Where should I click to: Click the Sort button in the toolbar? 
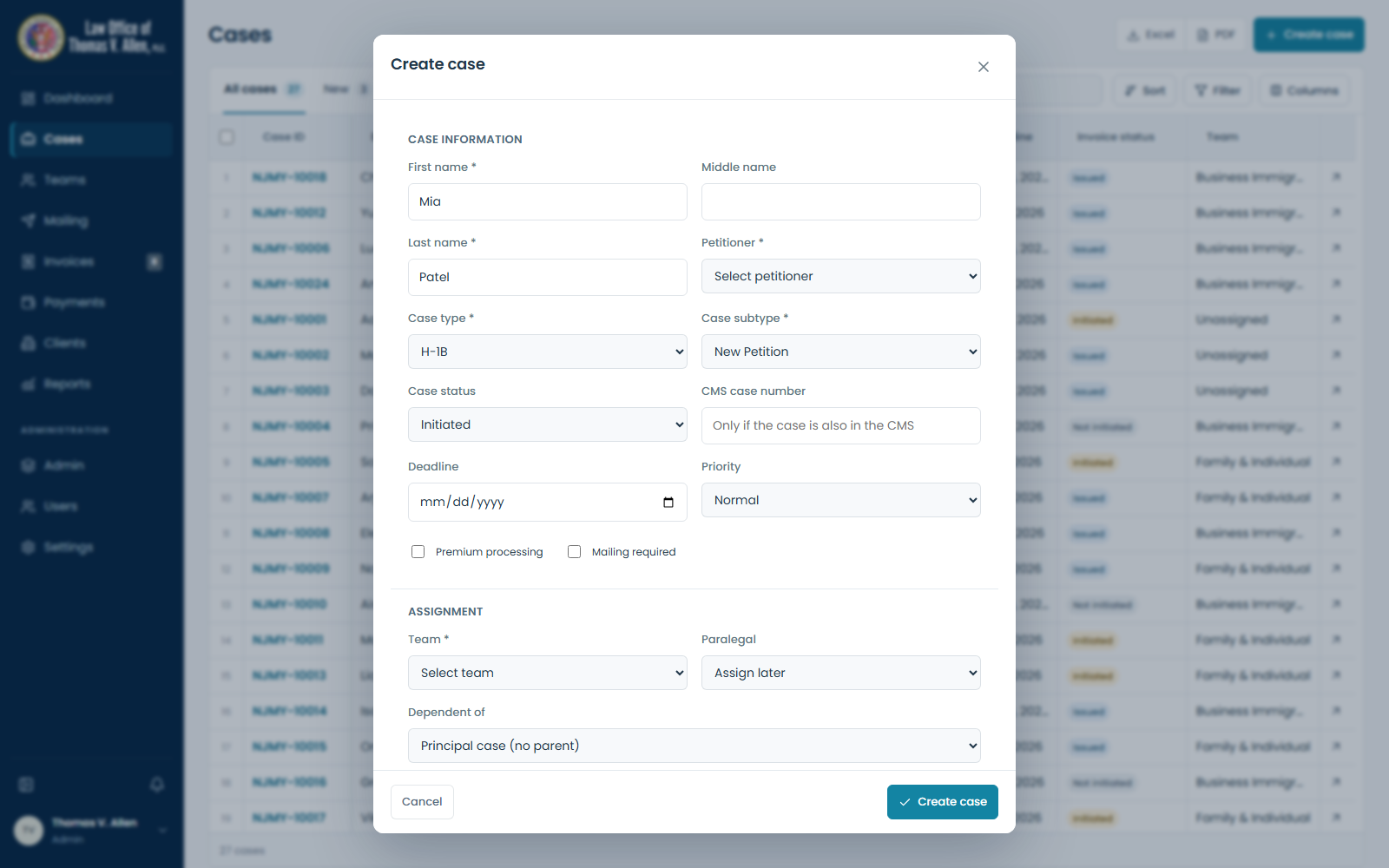[1145, 90]
